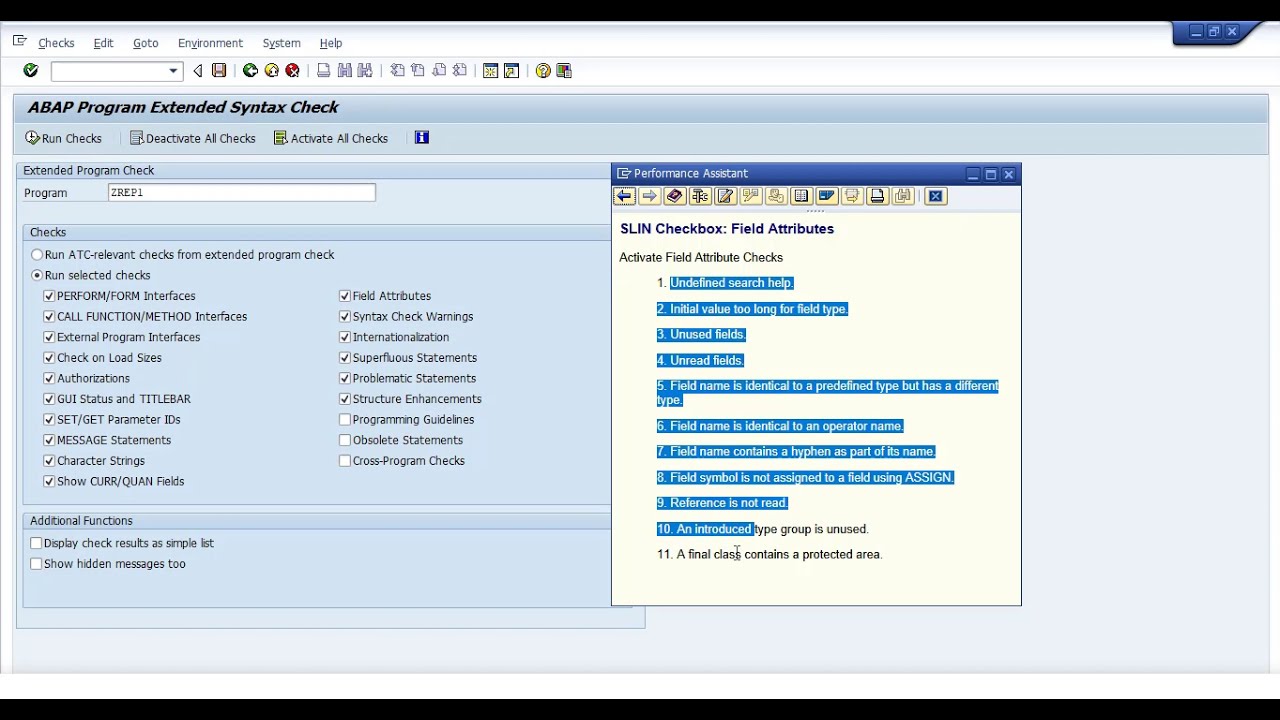
Task: Uncheck PERFORM/FORM Interfaces checkbox
Action: pos(49,296)
